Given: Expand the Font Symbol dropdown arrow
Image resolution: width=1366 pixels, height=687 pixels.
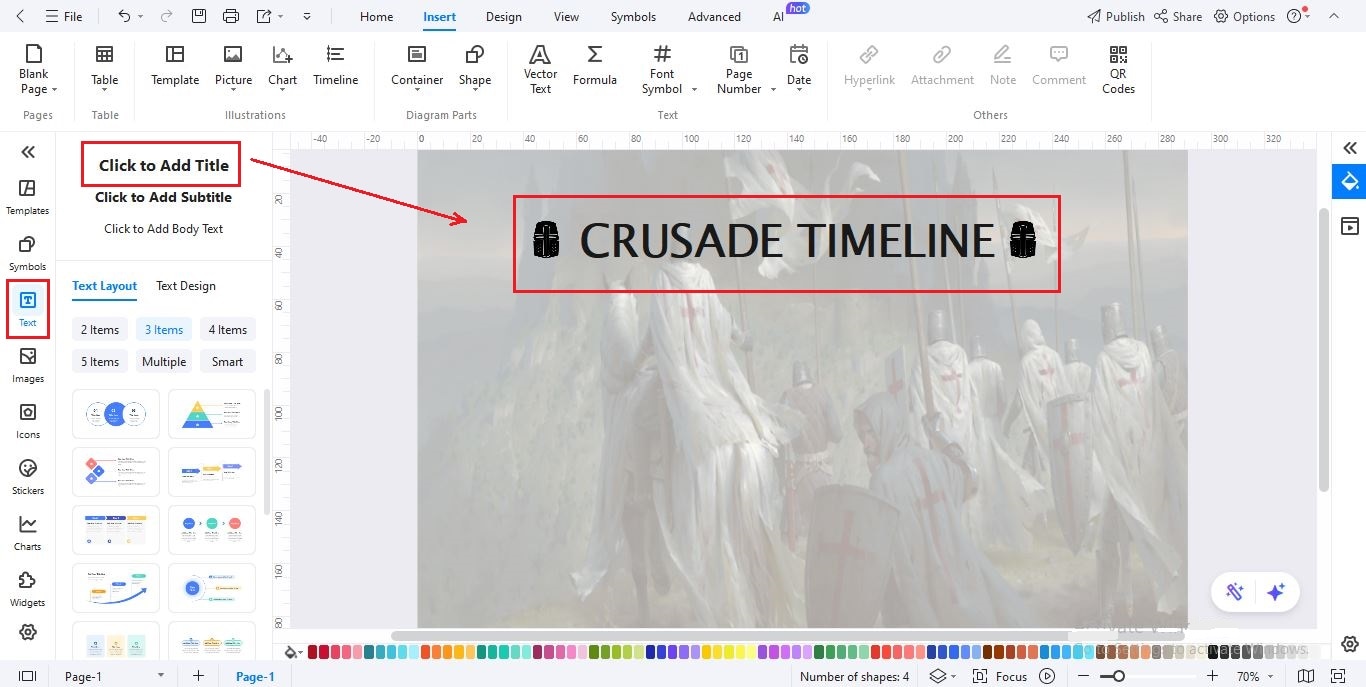Looking at the screenshot, I should coord(694,89).
